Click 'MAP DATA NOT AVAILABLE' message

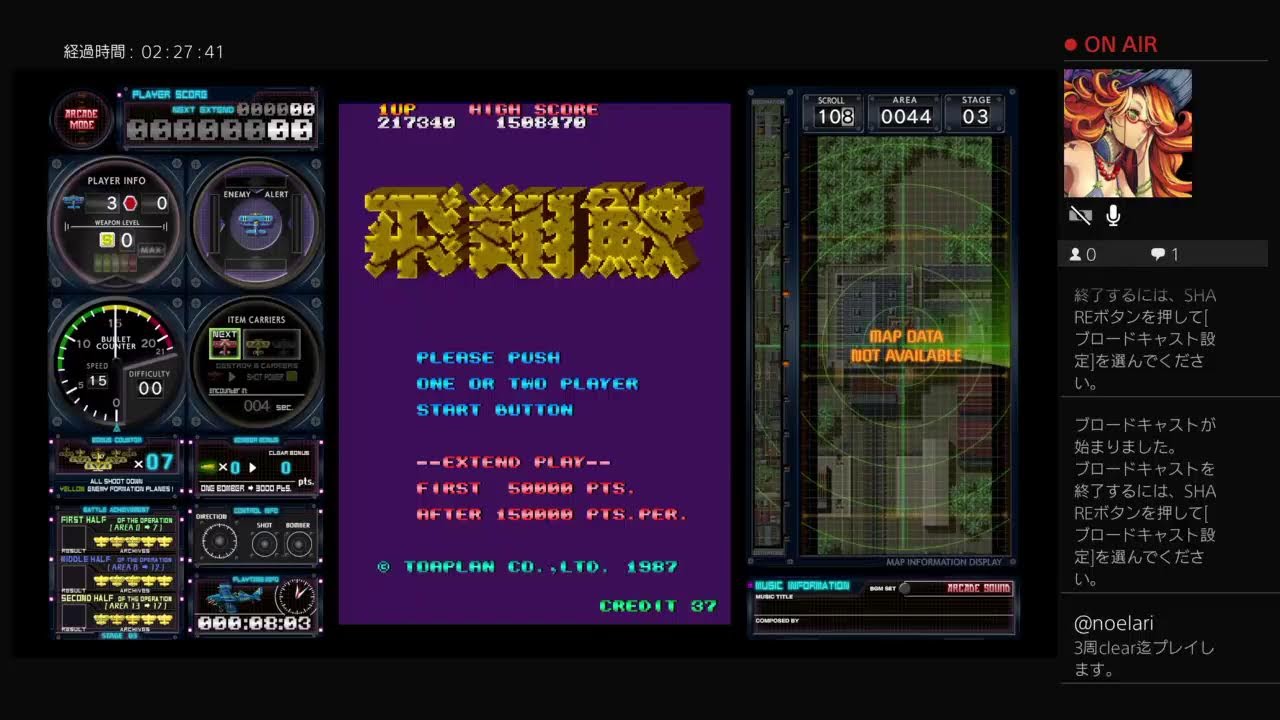tap(906, 346)
